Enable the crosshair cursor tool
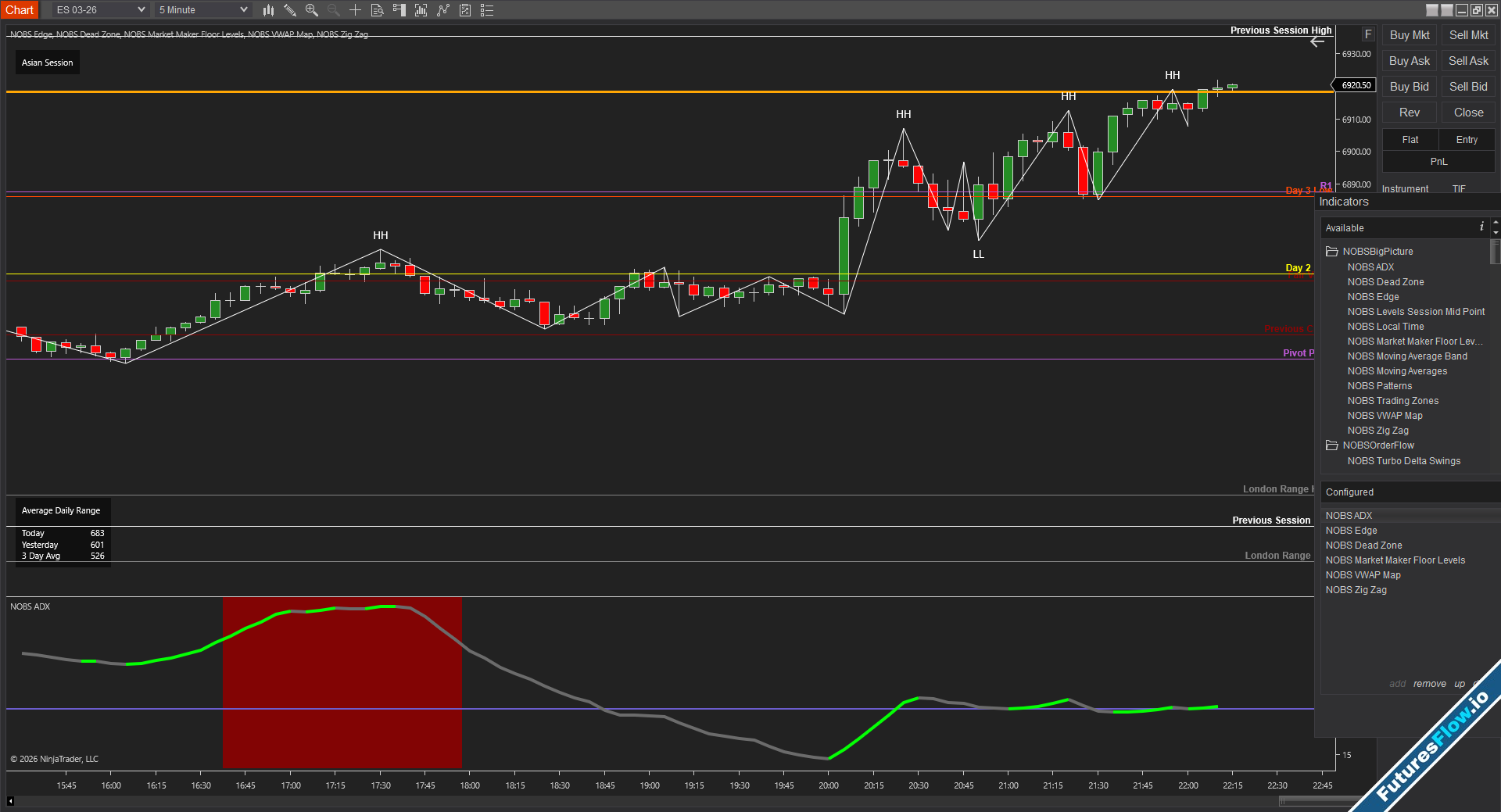The image size is (1501, 812). pos(355,10)
